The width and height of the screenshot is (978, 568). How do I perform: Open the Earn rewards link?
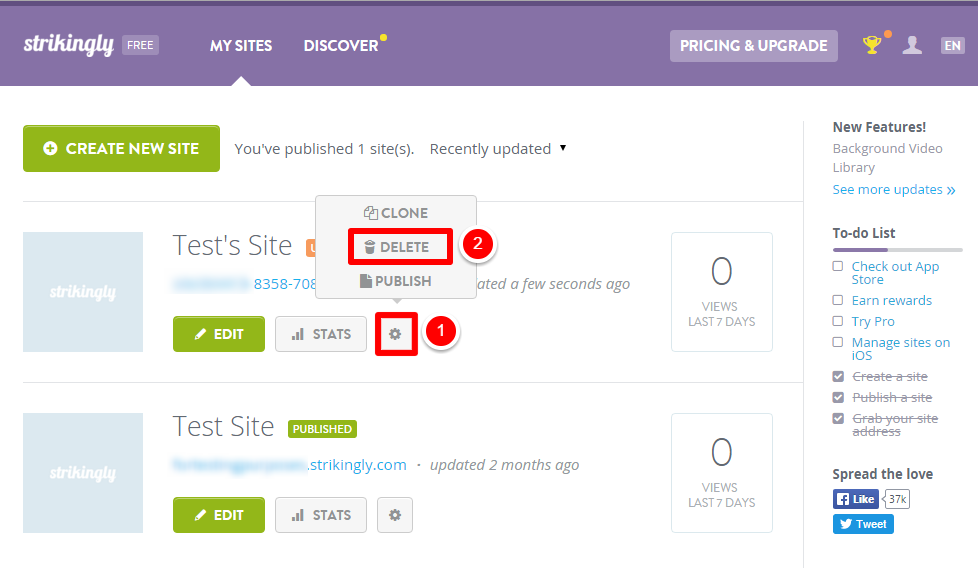(891, 301)
